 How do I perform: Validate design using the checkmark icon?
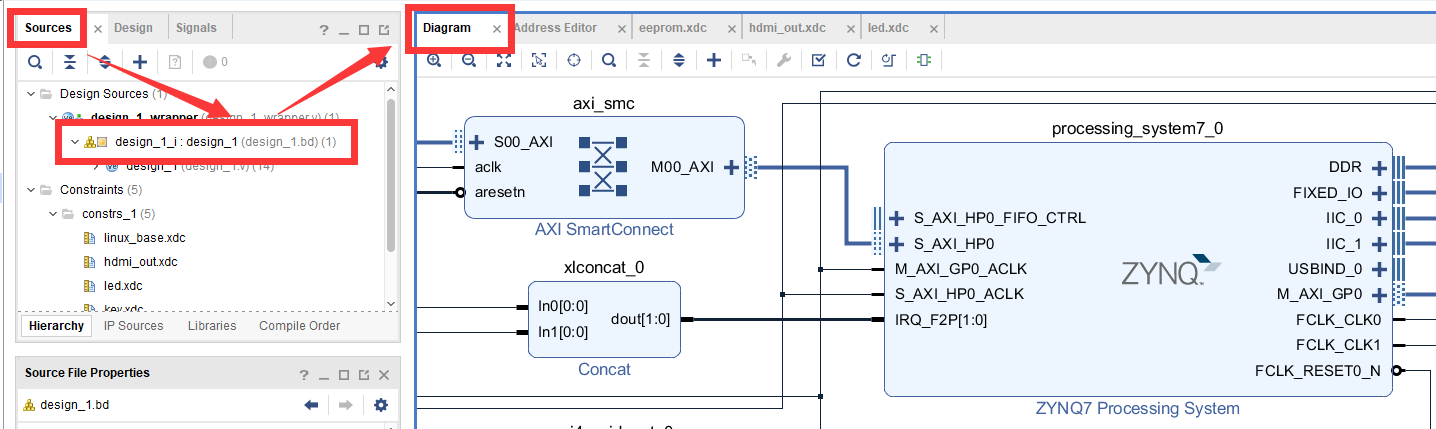click(x=818, y=60)
